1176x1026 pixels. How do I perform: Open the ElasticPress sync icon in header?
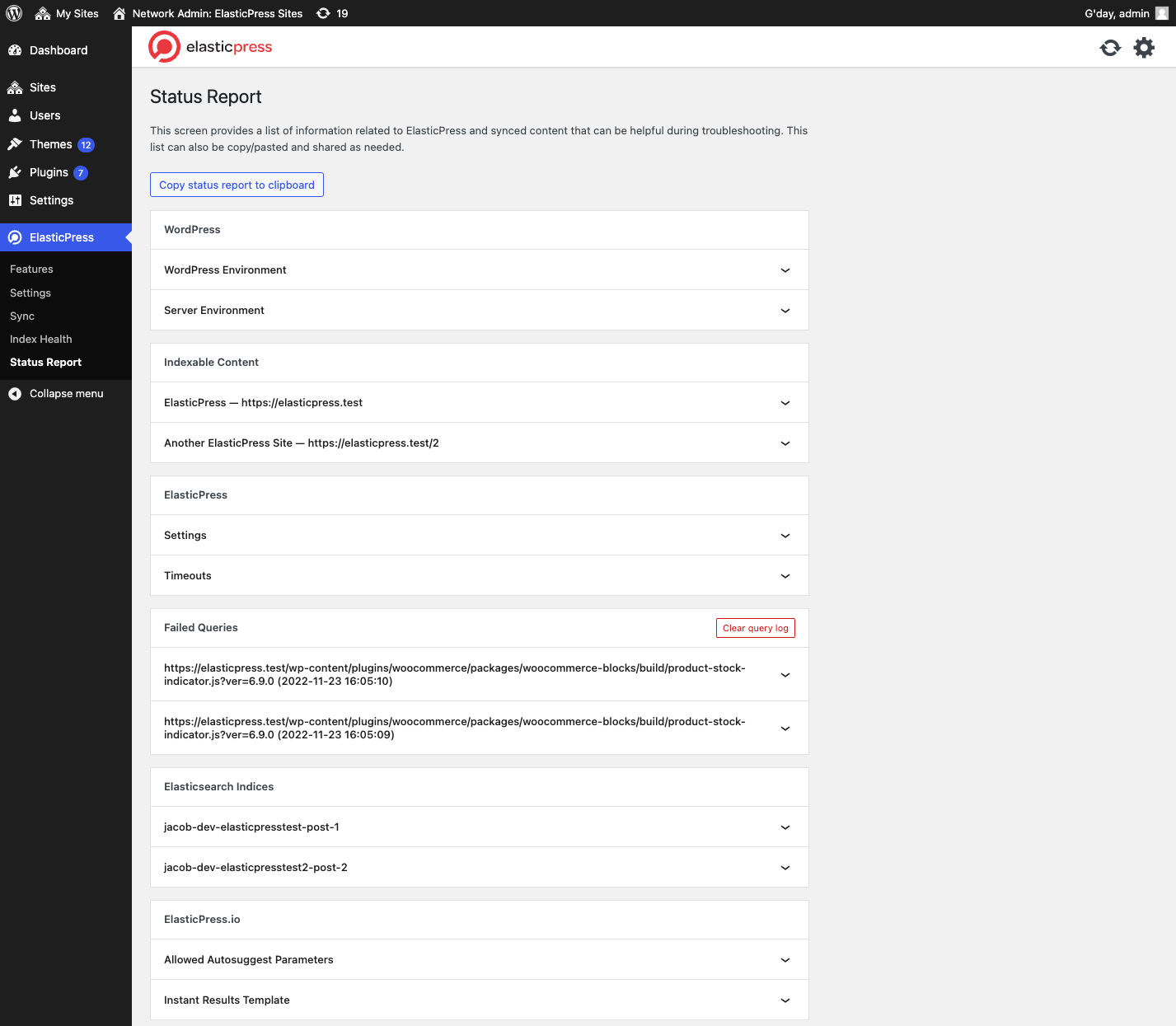[1110, 47]
